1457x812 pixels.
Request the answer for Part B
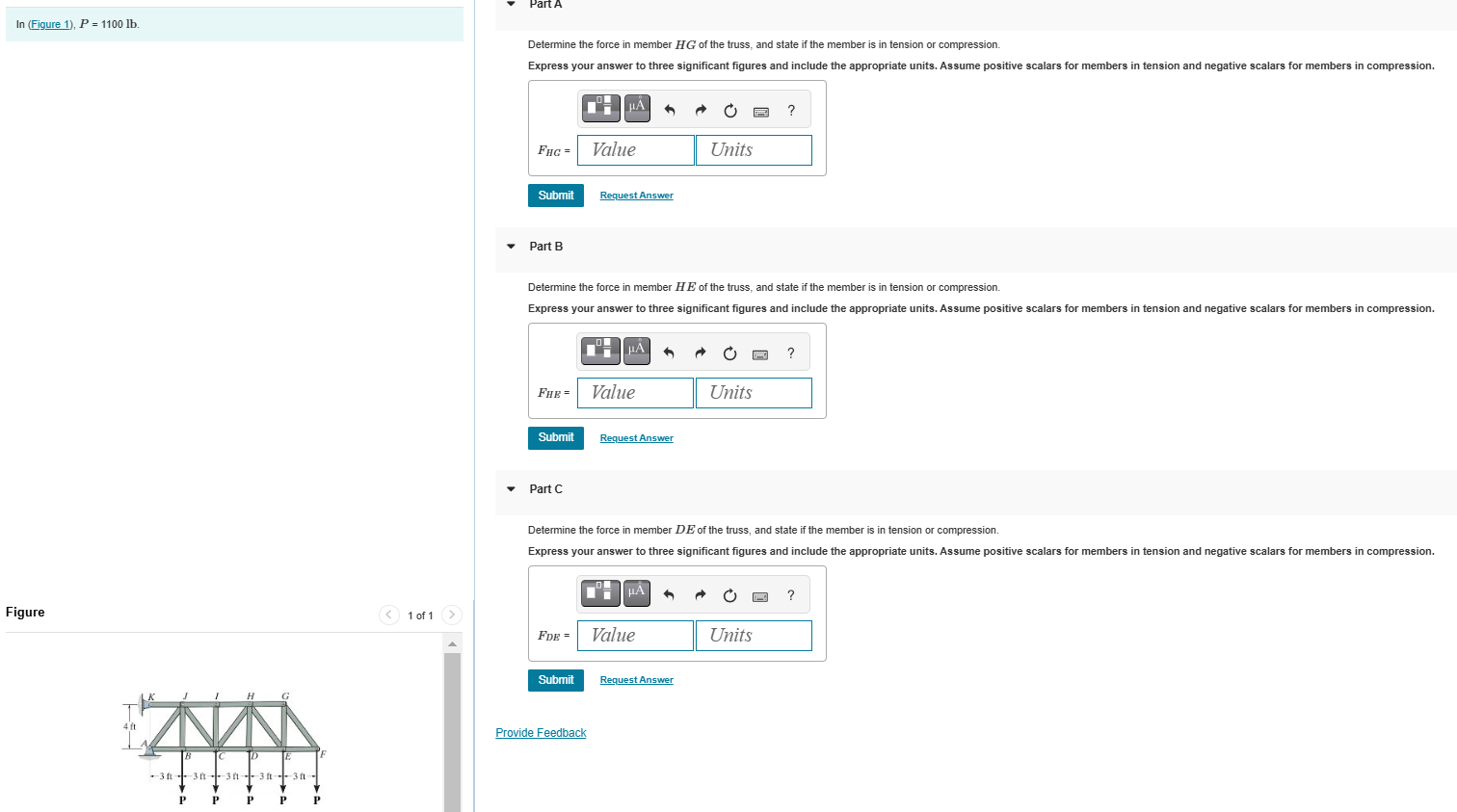point(636,438)
